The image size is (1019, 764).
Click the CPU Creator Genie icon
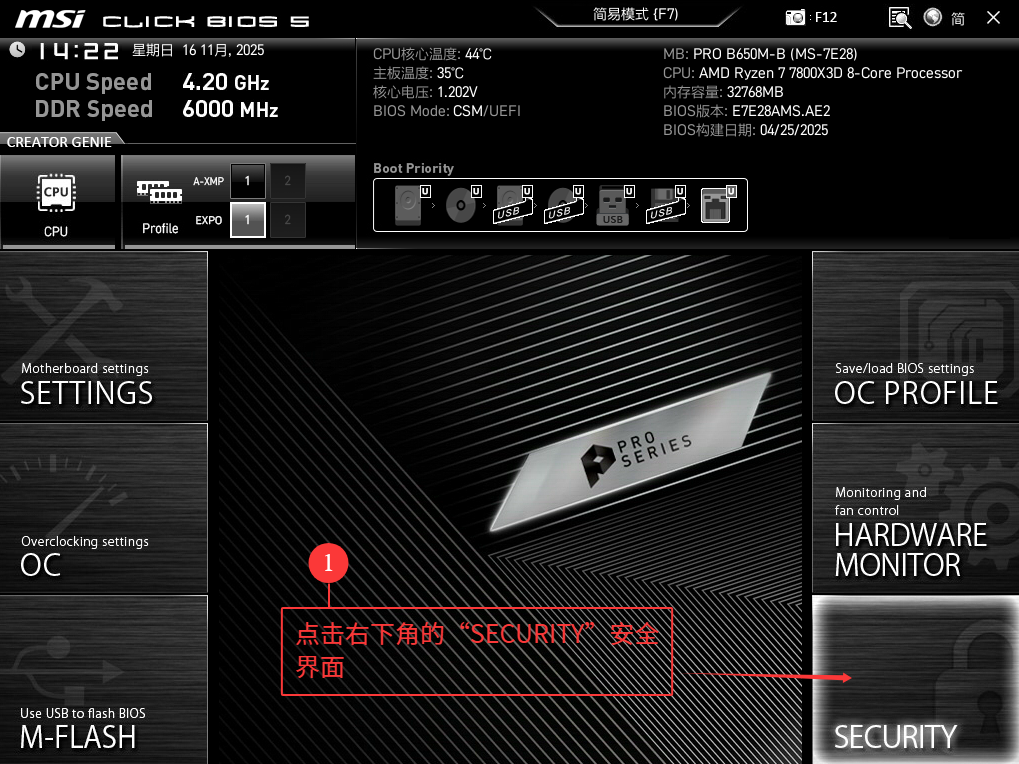click(x=56, y=194)
